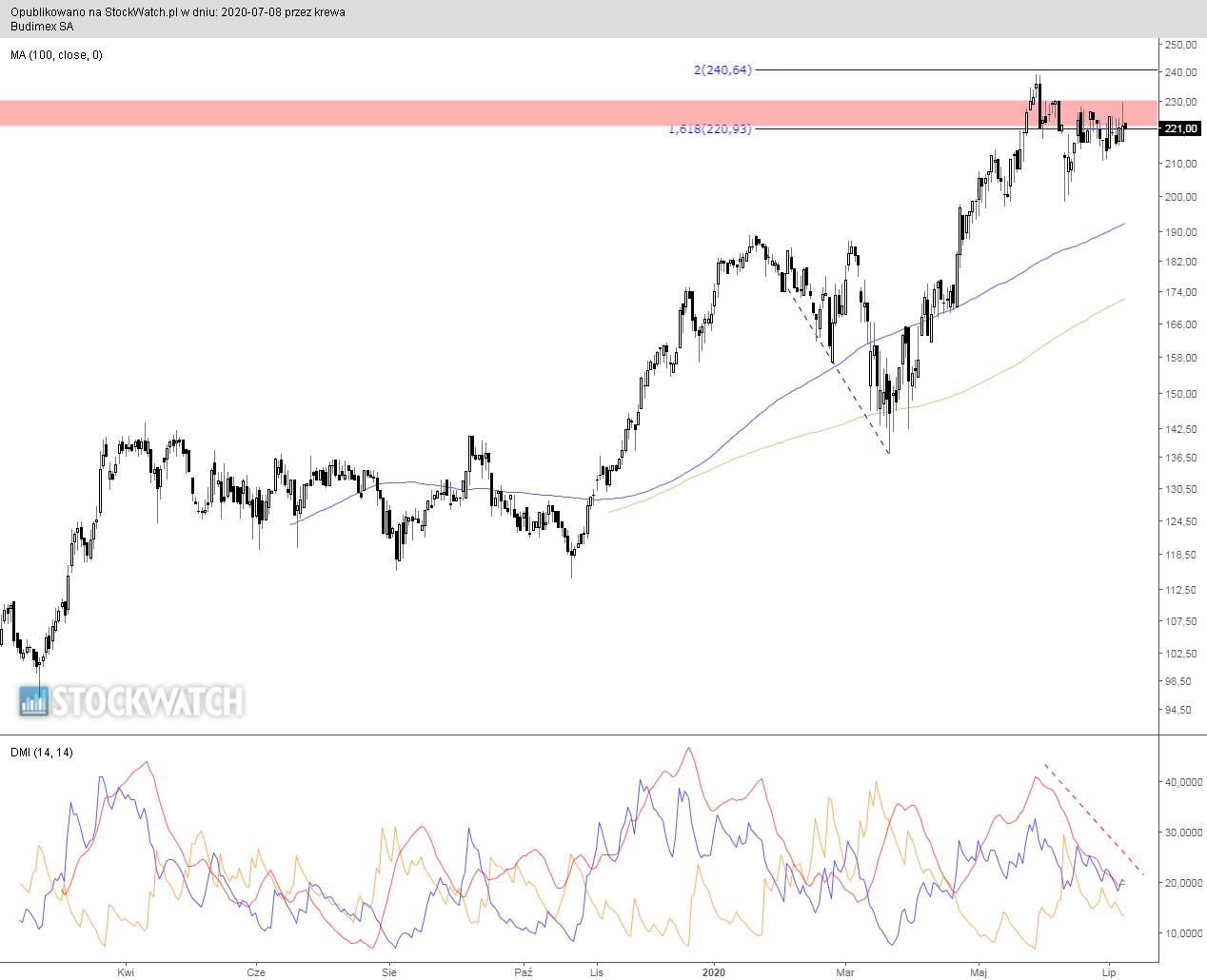
Task: Click the 210,00 price axis label
Action: pos(1183,164)
